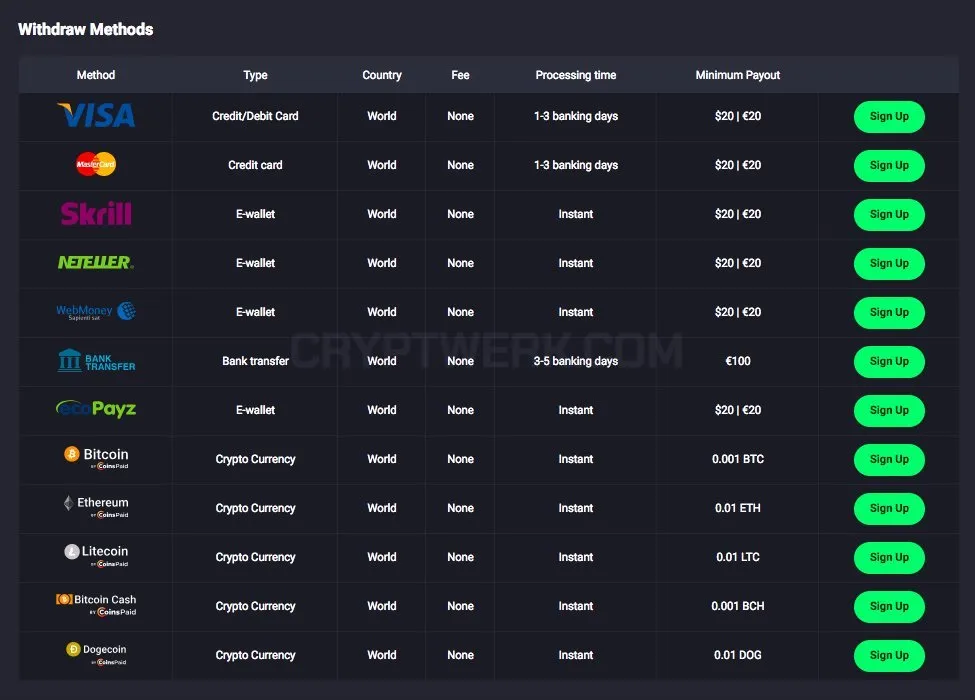Click the MasterCard logo
The width and height of the screenshot is (975, 700).
click(96, 164)
